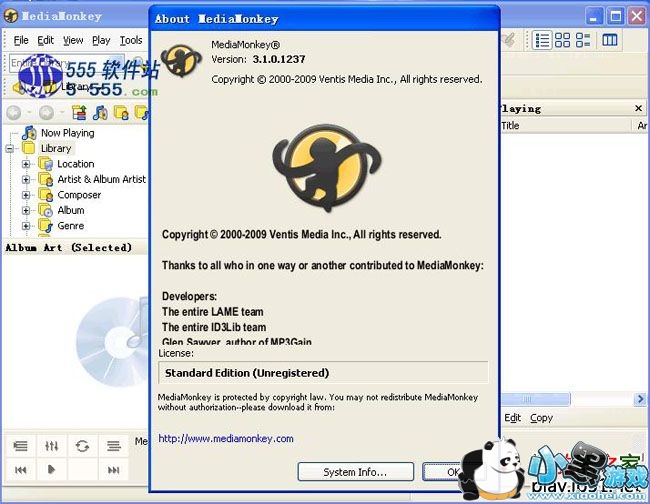Click the Album Art (Selected) panel header
Image resolution: width=650 pixels, height=504 pixels.
[x=75, y=247]
